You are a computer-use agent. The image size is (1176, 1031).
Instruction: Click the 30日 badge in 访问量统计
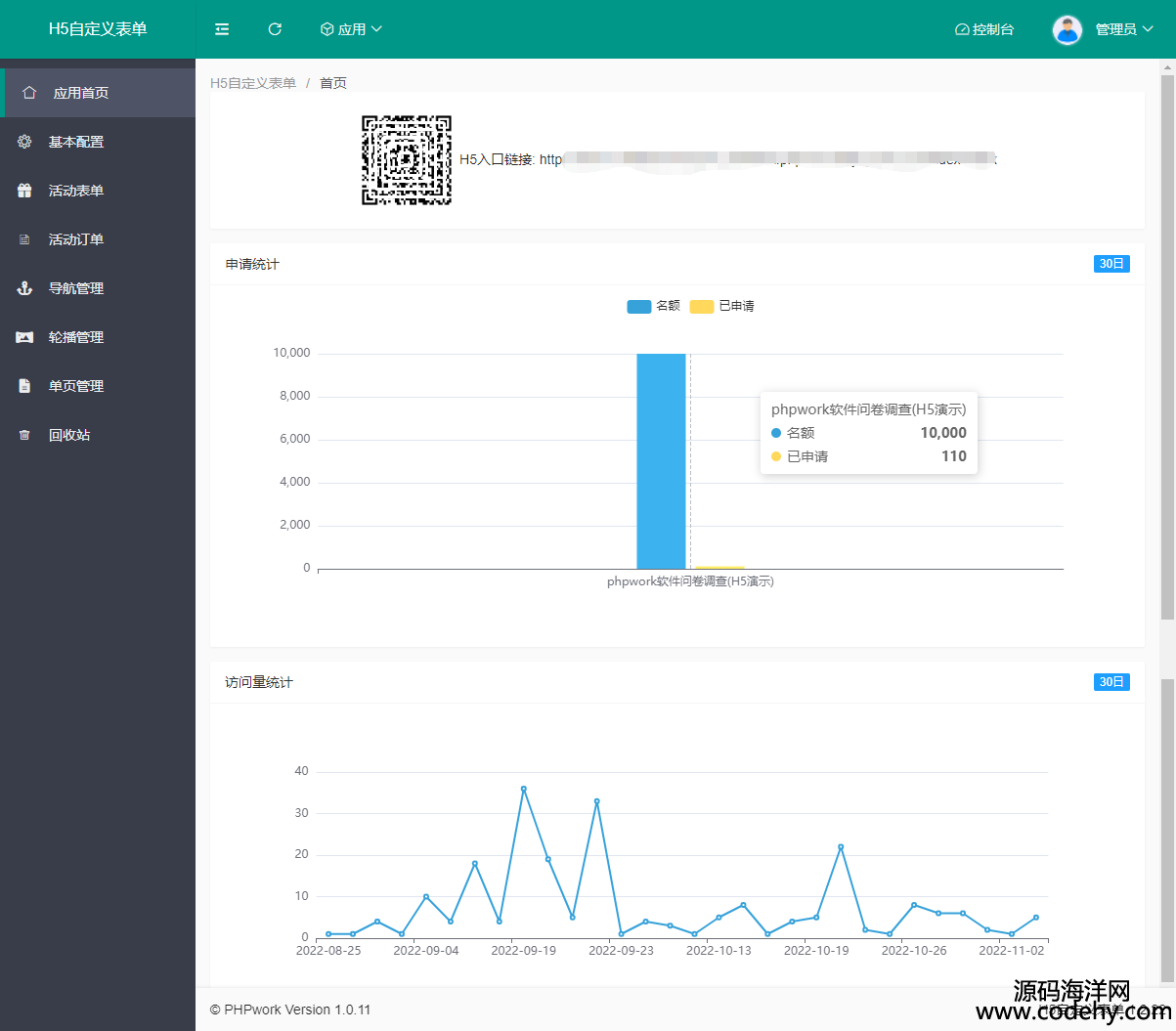[1111, 682]
